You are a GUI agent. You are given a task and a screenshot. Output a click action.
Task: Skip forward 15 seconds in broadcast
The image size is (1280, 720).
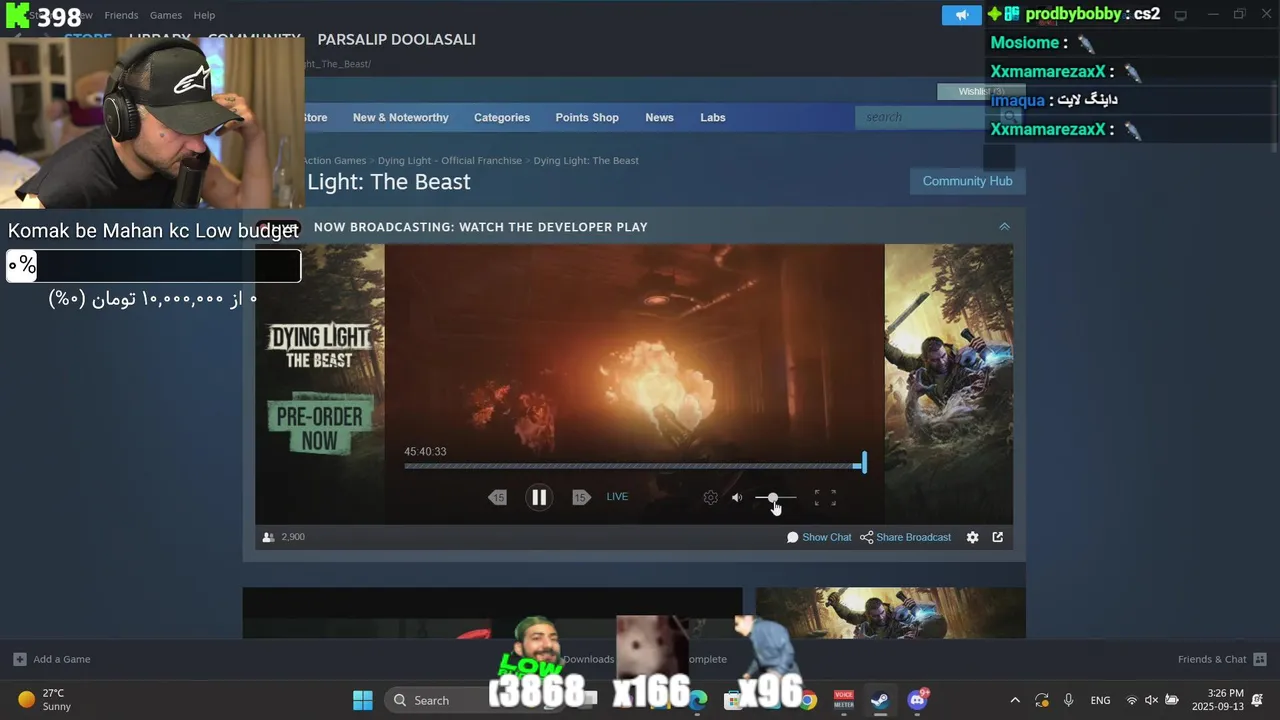pyautogui.click(x=581, y=497)
